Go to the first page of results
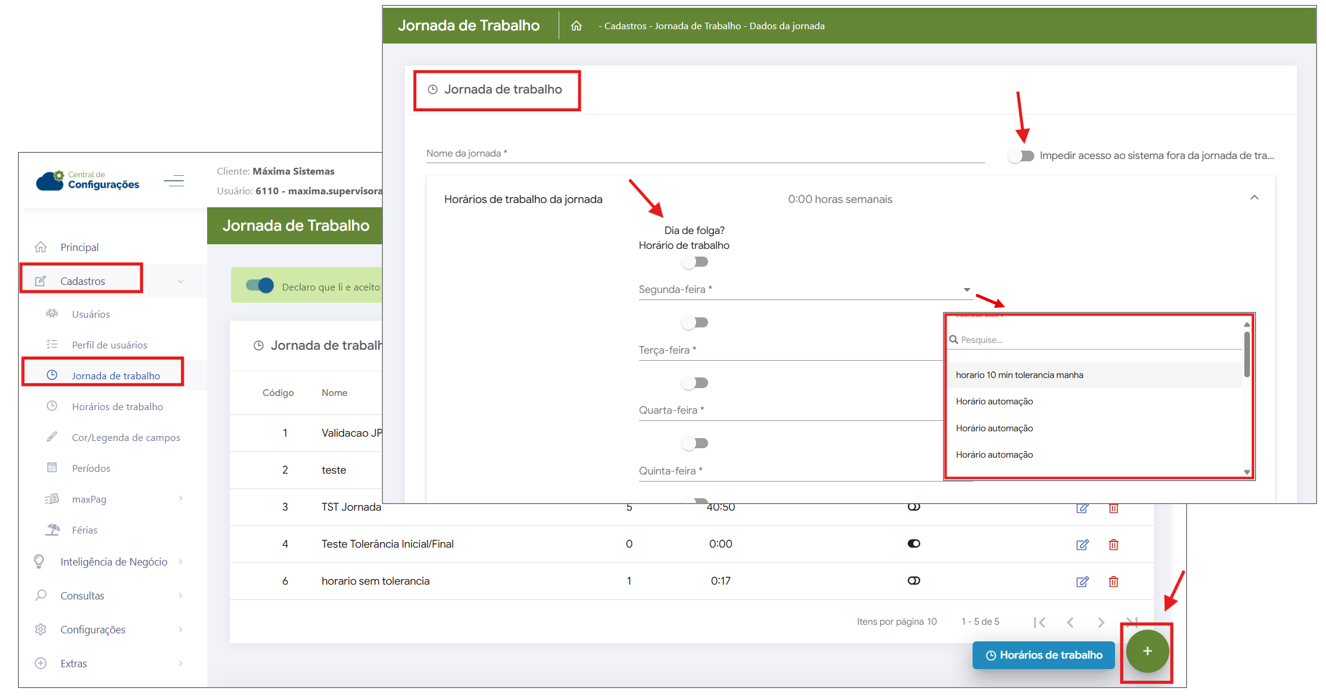Image resolution: width=1326 pixels, height=696 pixels. click(1040, 622)
